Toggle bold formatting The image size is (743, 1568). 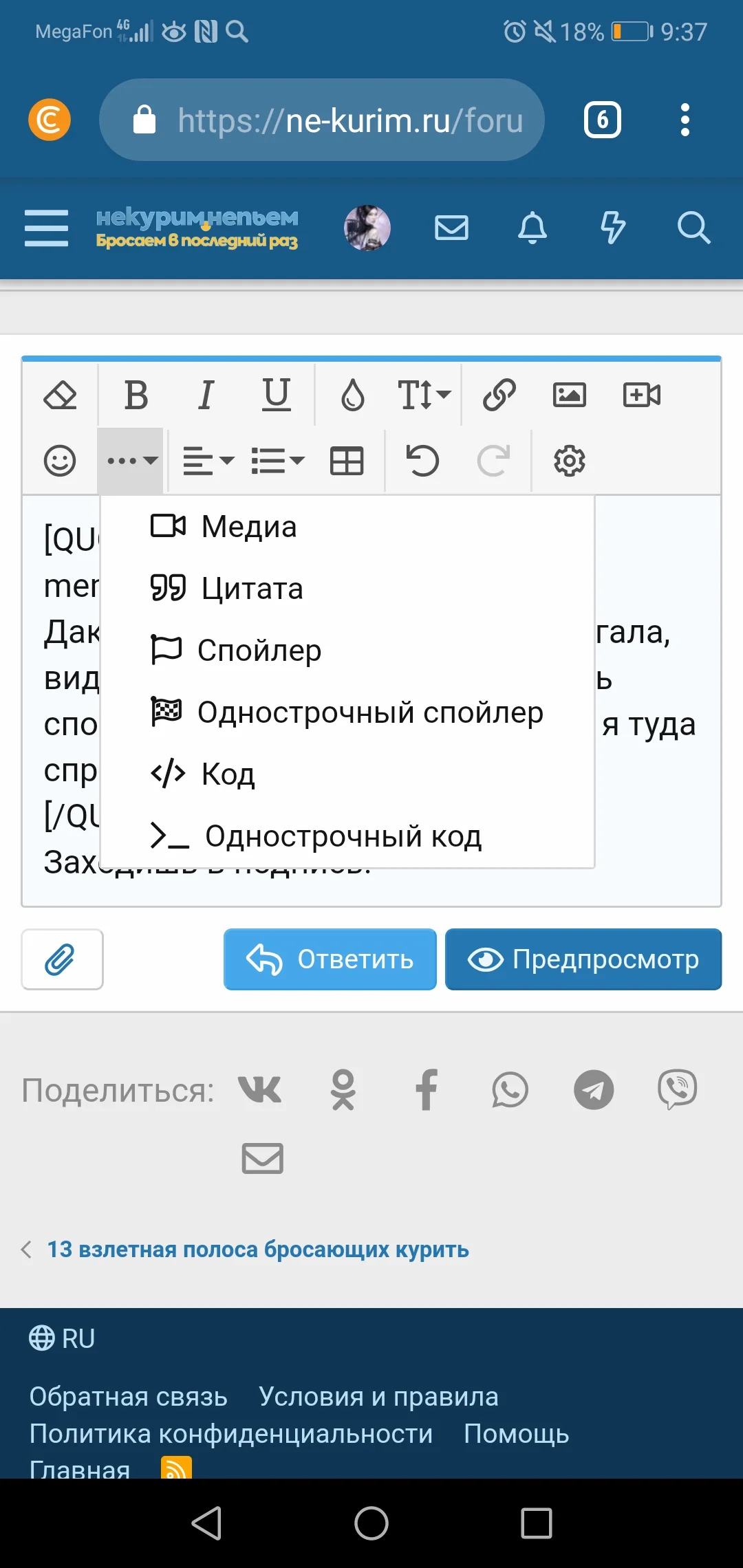coord(136,395)
